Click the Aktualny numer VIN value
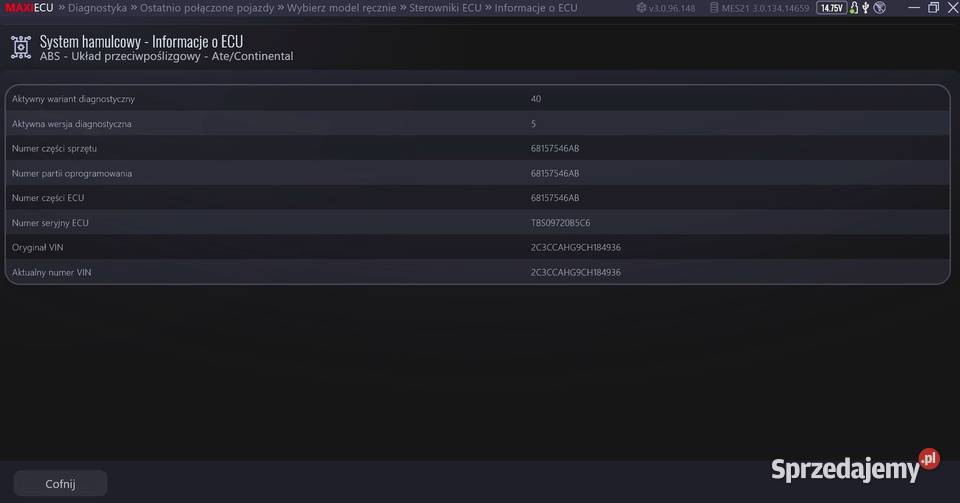 tap(575, 272)
